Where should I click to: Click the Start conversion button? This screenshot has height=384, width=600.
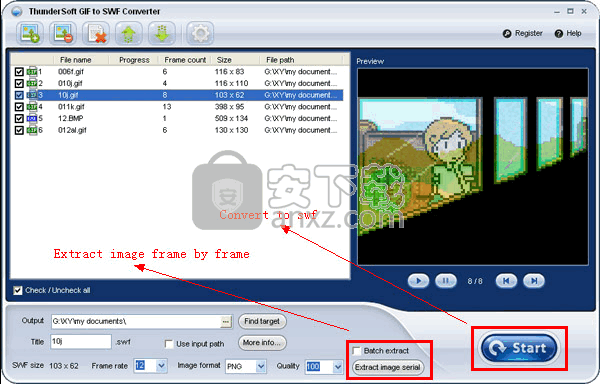point(519,348)
